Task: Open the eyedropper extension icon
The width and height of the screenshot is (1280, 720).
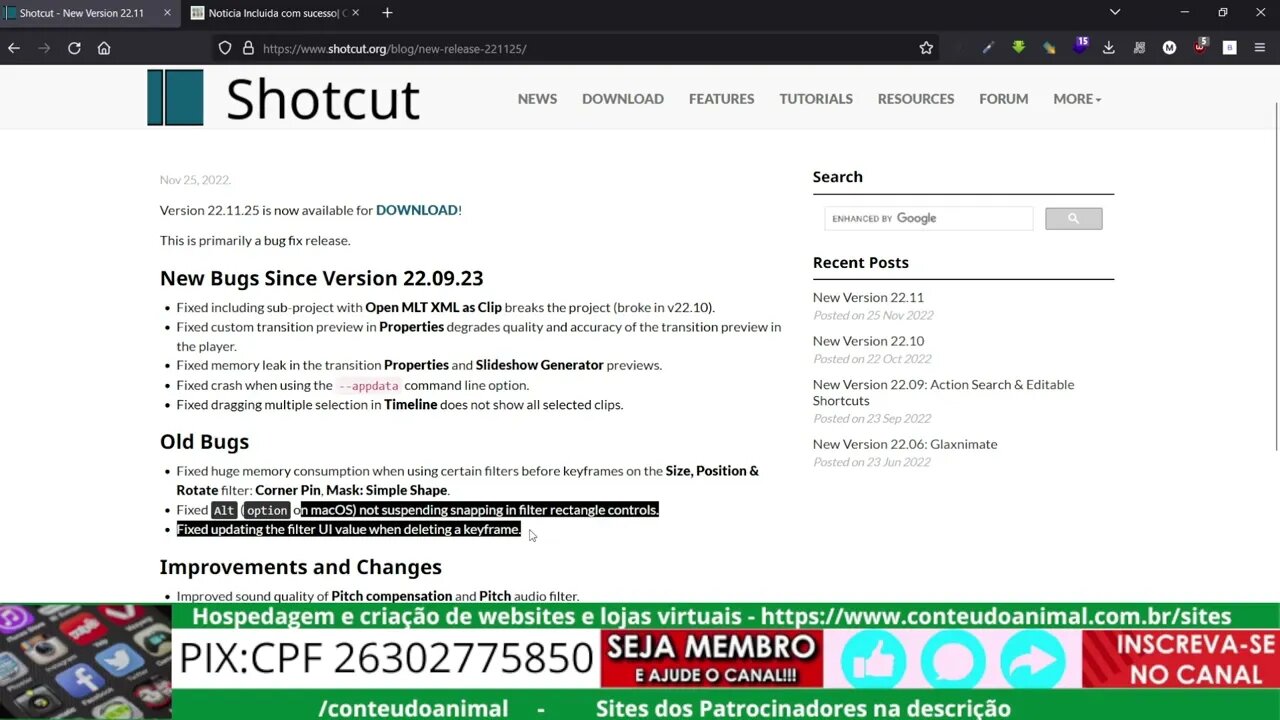Action: click(988, 48)
